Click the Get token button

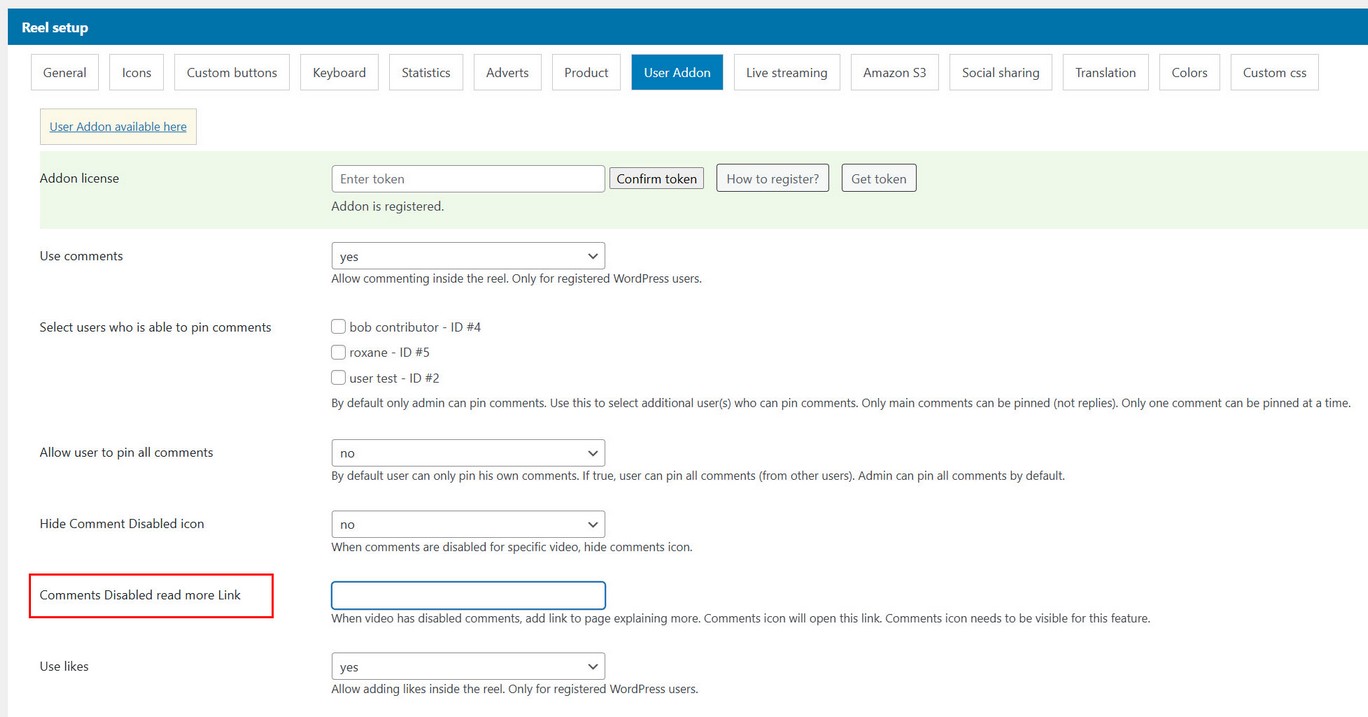pos(878,179)
